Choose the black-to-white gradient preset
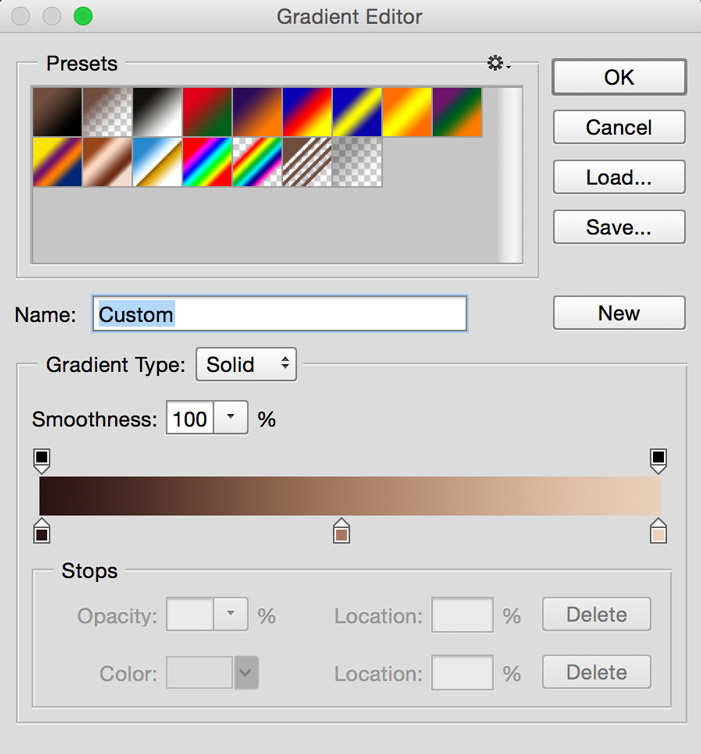Image resolution: width=701 pixels, height=754 pixels. (157, 112)
